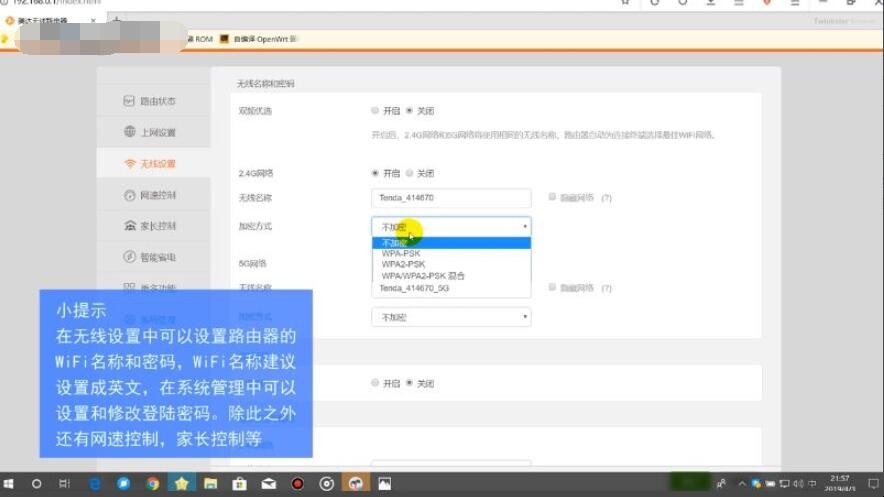The image size is (884, 497).
Task: Launch Google Chrome from taskbar
Action: tap(152, 483)
